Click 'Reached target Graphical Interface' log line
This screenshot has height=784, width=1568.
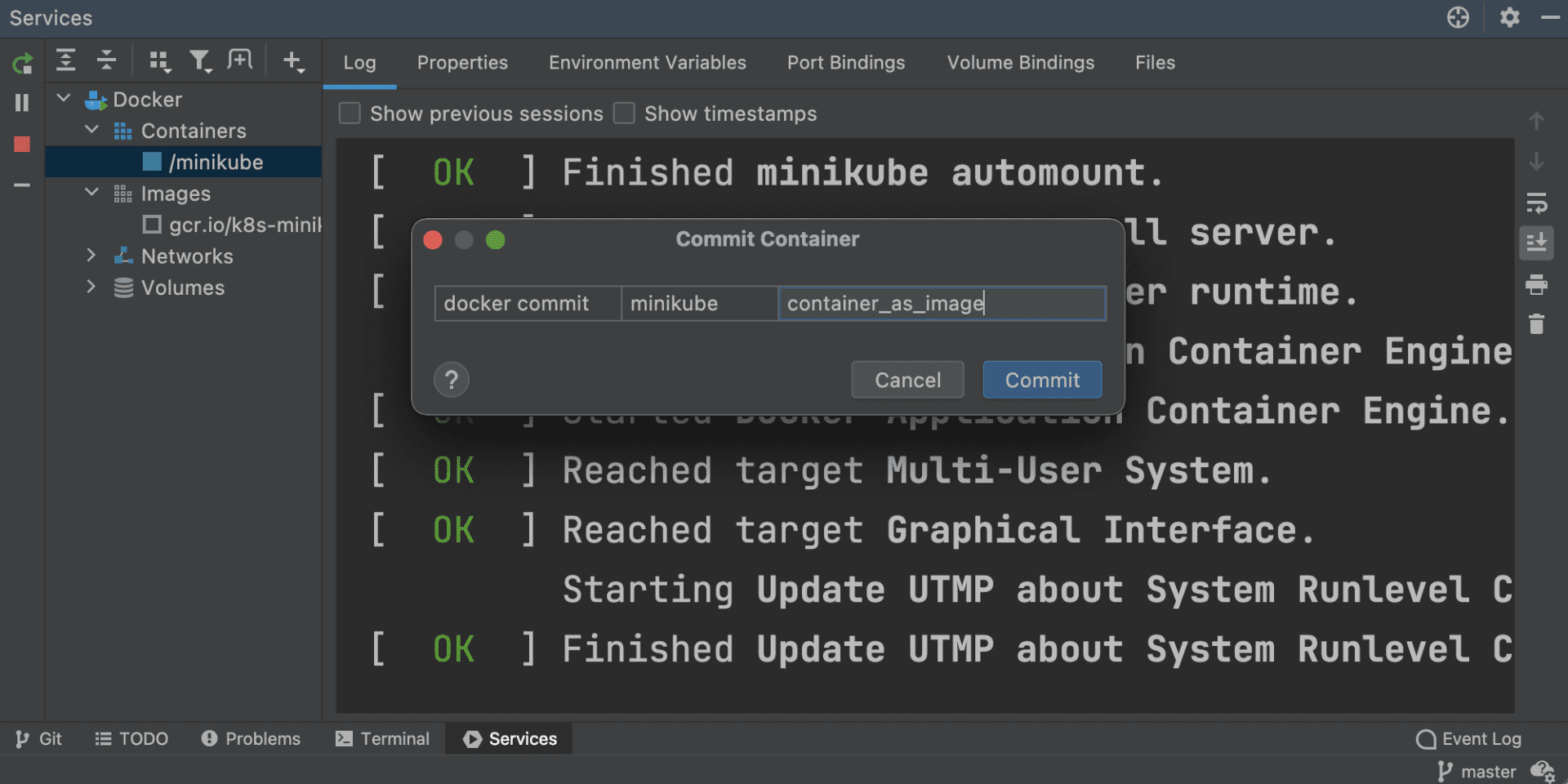pos(938,530)
